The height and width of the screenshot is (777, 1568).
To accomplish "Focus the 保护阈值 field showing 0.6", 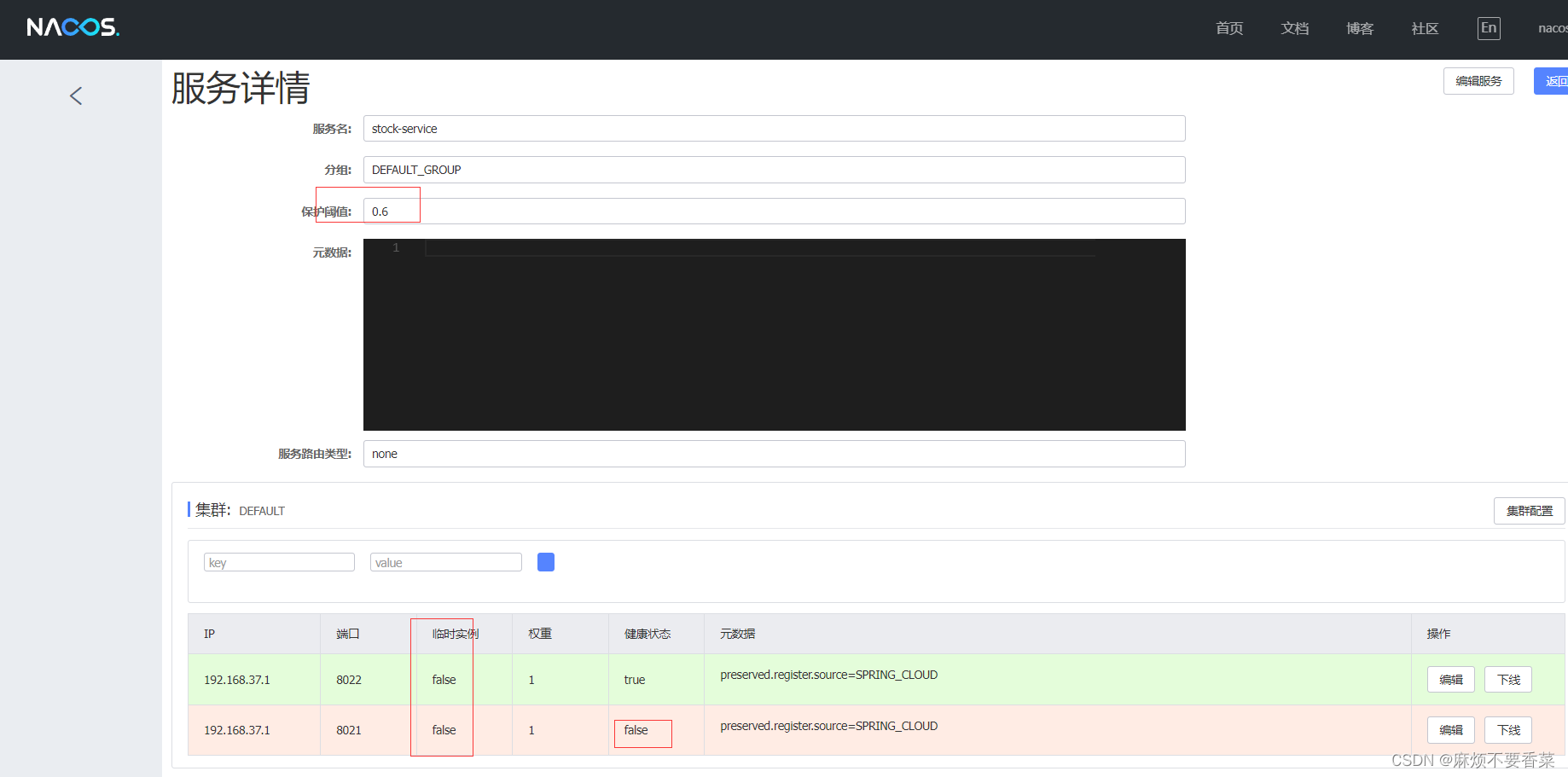I will (x=774, y=212).
